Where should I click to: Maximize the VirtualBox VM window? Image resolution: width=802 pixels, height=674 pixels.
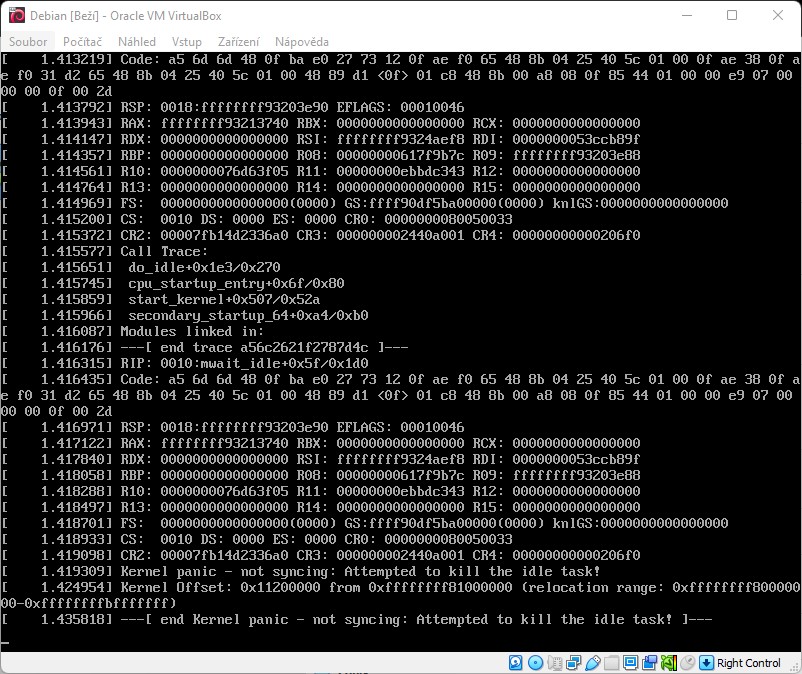(x=732, y=15)
